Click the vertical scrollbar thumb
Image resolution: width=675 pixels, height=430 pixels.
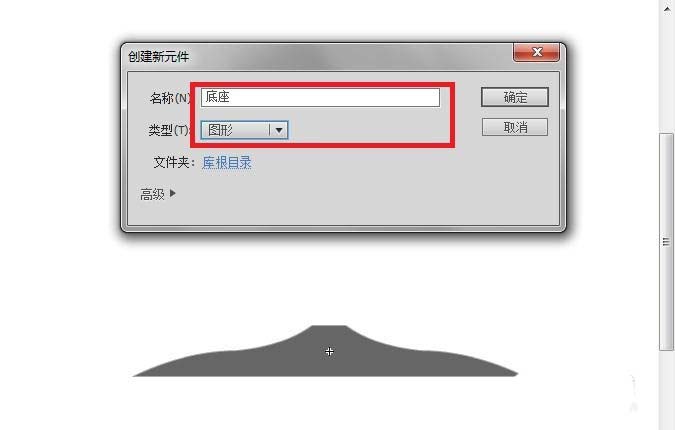click(x=666, y=242)
